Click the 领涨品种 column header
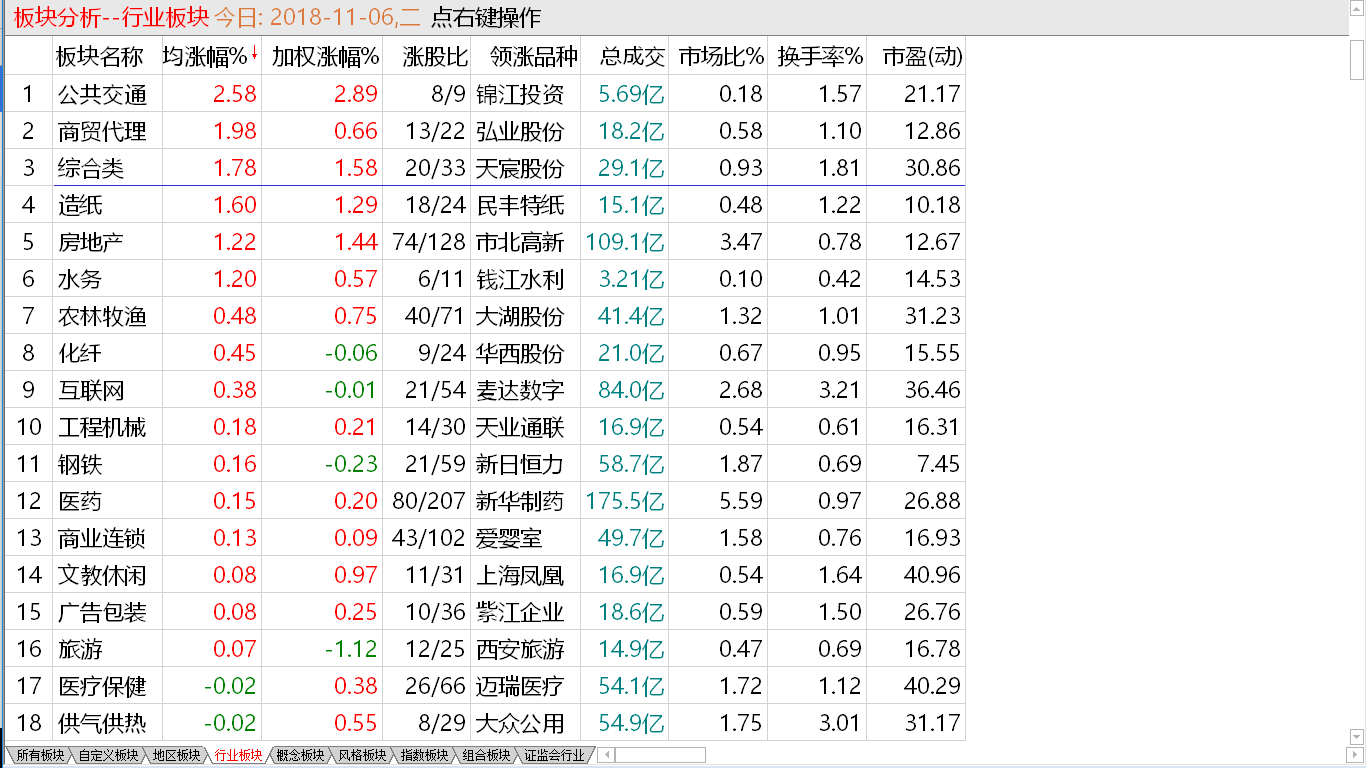 coord(525,57)
